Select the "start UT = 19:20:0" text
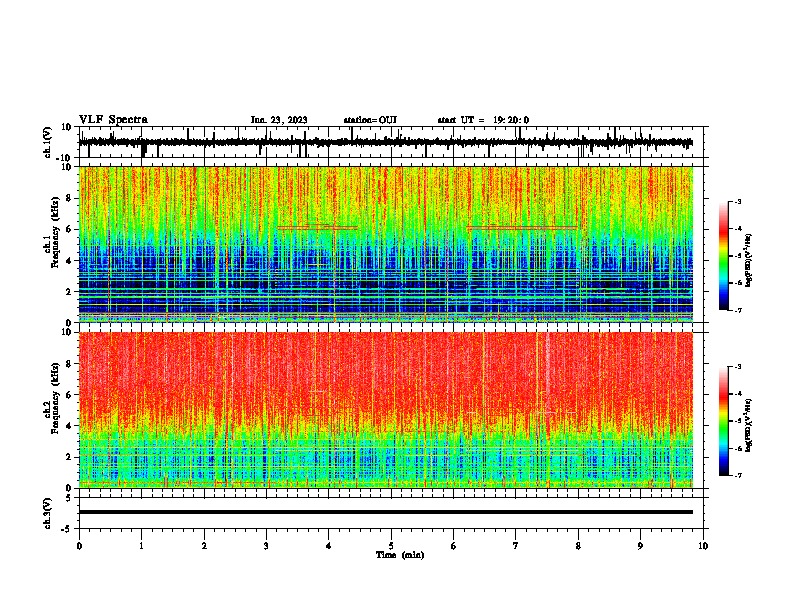The height and width of the screenshot is (612, 792). (x=483, y=120)
